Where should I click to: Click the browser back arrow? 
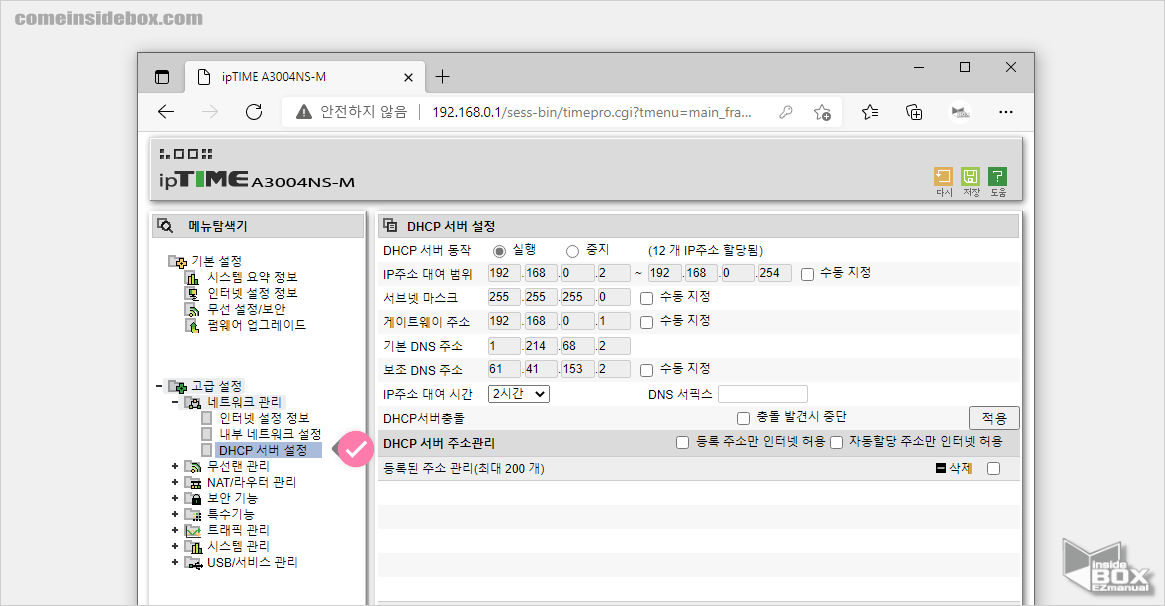pyautogui.click(x=166, y=112)
